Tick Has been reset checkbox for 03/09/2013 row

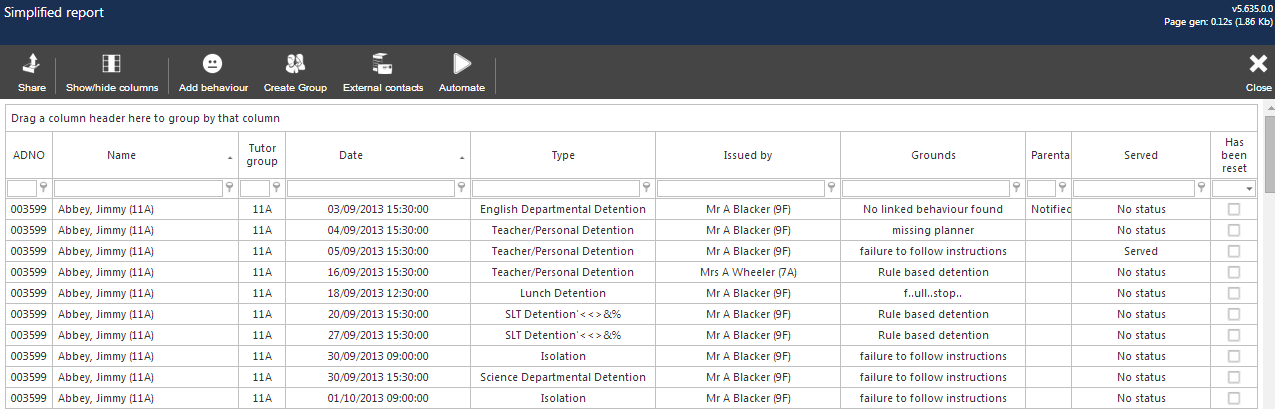(x=1234, y=209)
